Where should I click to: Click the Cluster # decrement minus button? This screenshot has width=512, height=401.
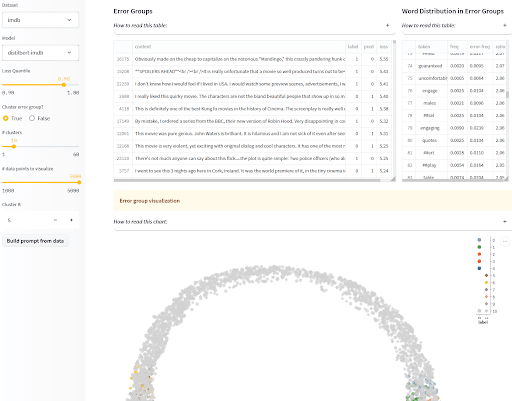(x=55, y=220)
